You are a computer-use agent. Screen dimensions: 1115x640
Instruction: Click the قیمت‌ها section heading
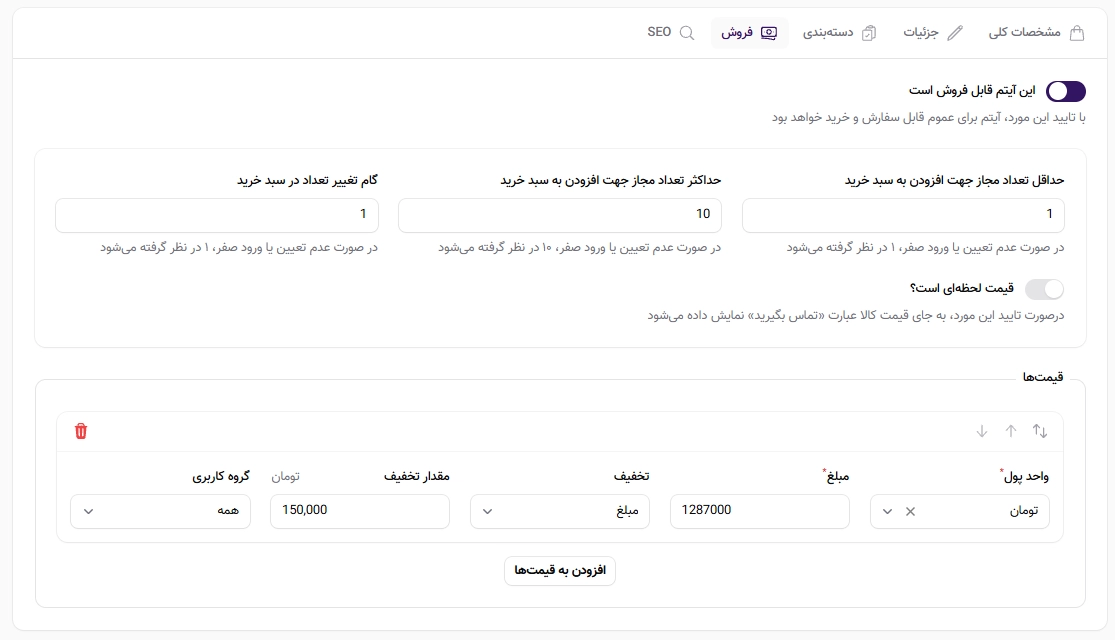(1043, 377)
